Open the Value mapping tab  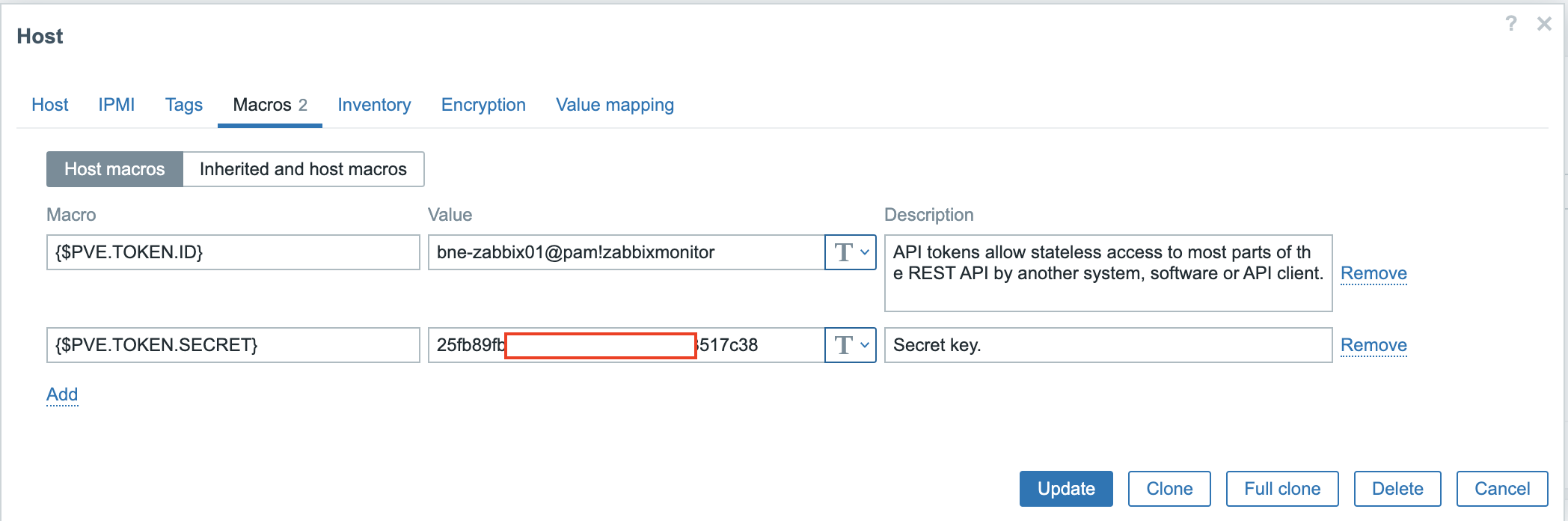click(615, 105)
